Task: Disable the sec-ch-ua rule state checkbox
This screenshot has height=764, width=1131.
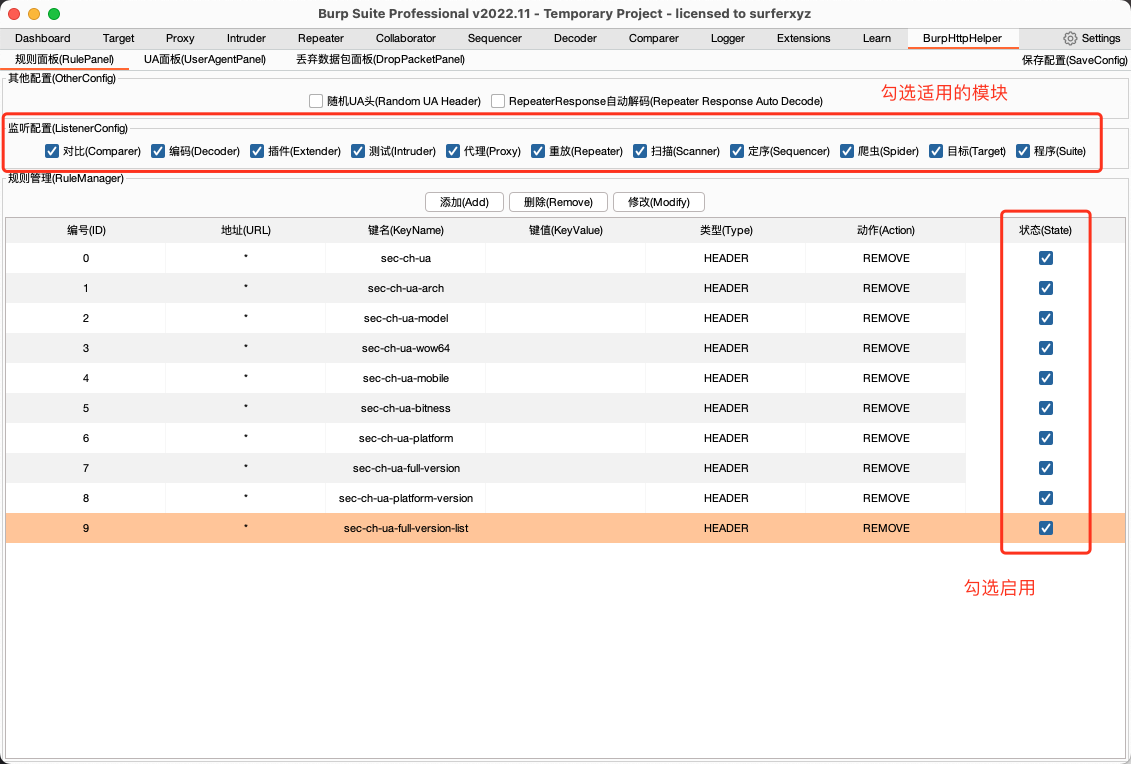Action: 1046,258
